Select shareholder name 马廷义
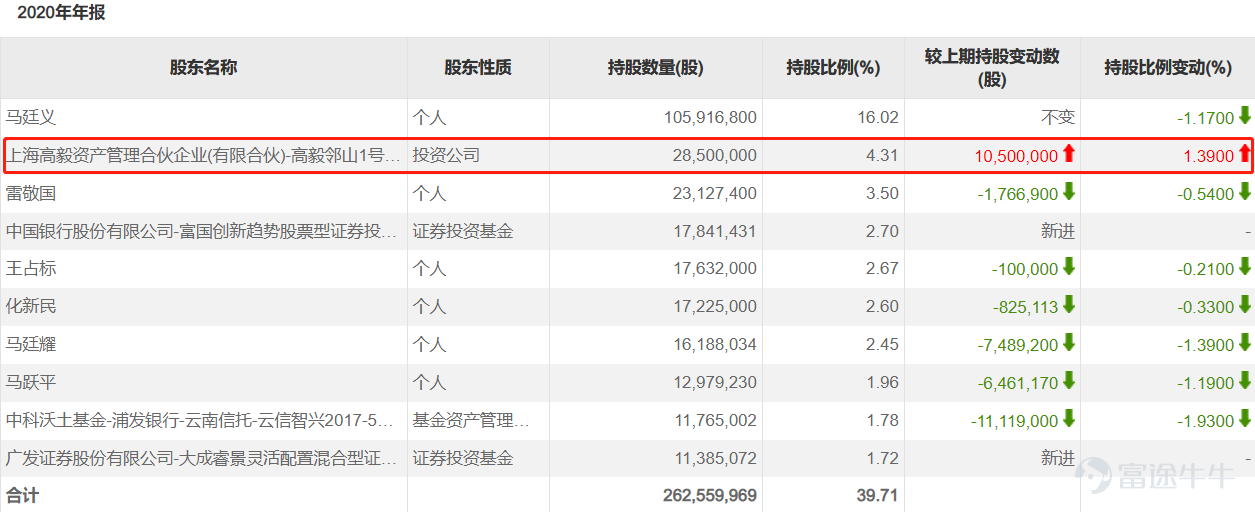Viewport: 1255px width, 512px height. pos(31,117)
